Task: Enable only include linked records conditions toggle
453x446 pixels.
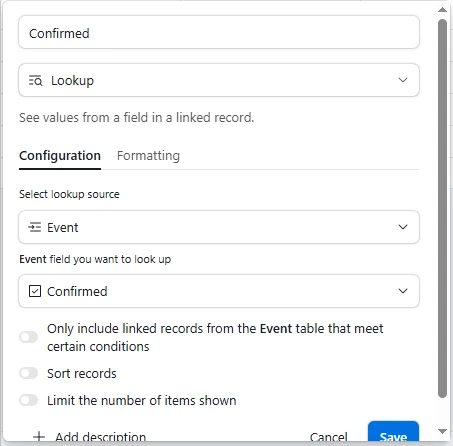Action: click(29, 337)
